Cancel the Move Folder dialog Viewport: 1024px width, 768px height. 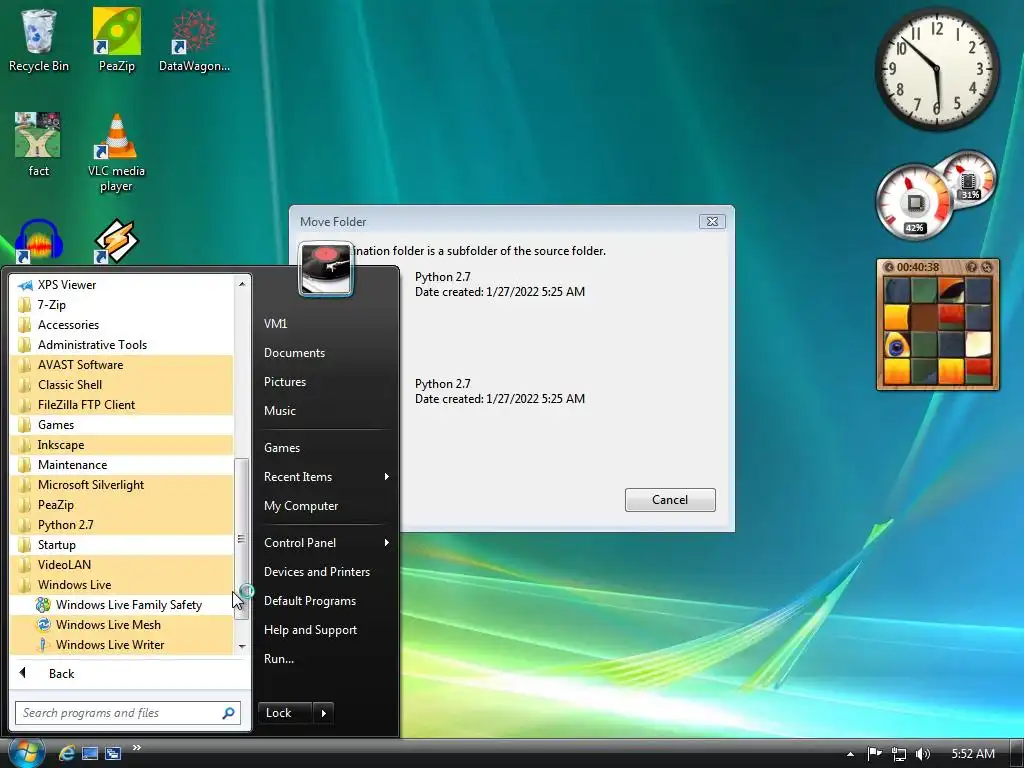[x=670, y=500]
